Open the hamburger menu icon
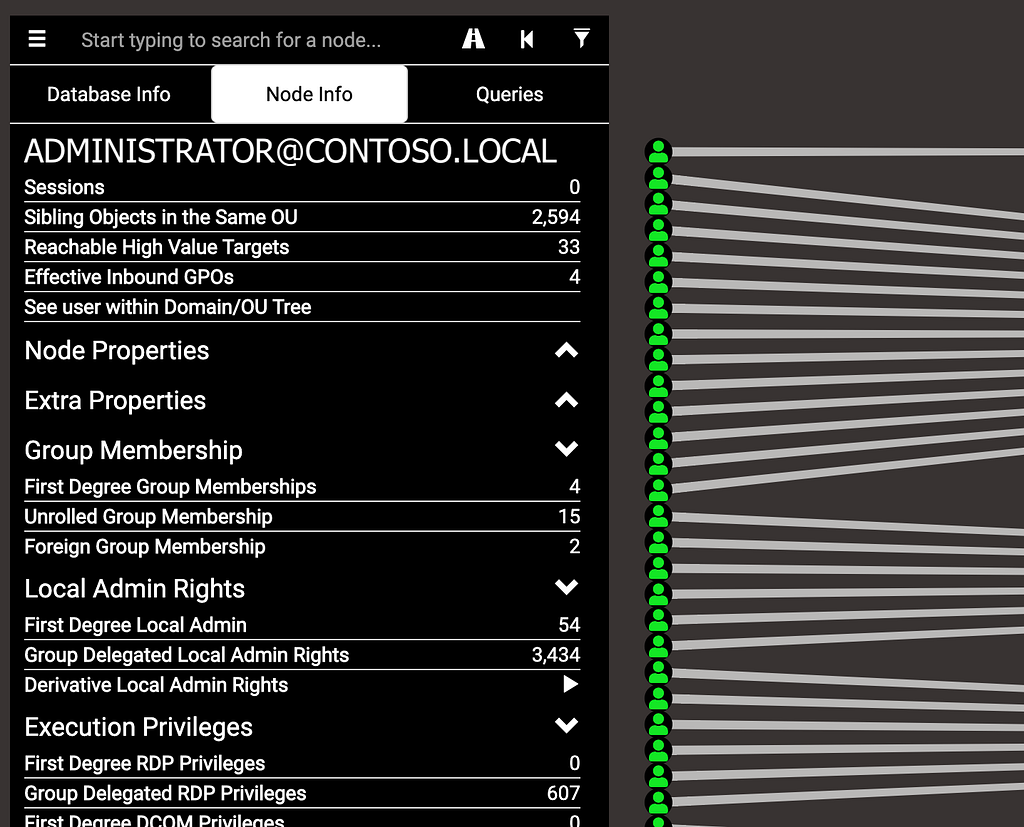This screenshot has height=827, width=1024. coord(37,39)
